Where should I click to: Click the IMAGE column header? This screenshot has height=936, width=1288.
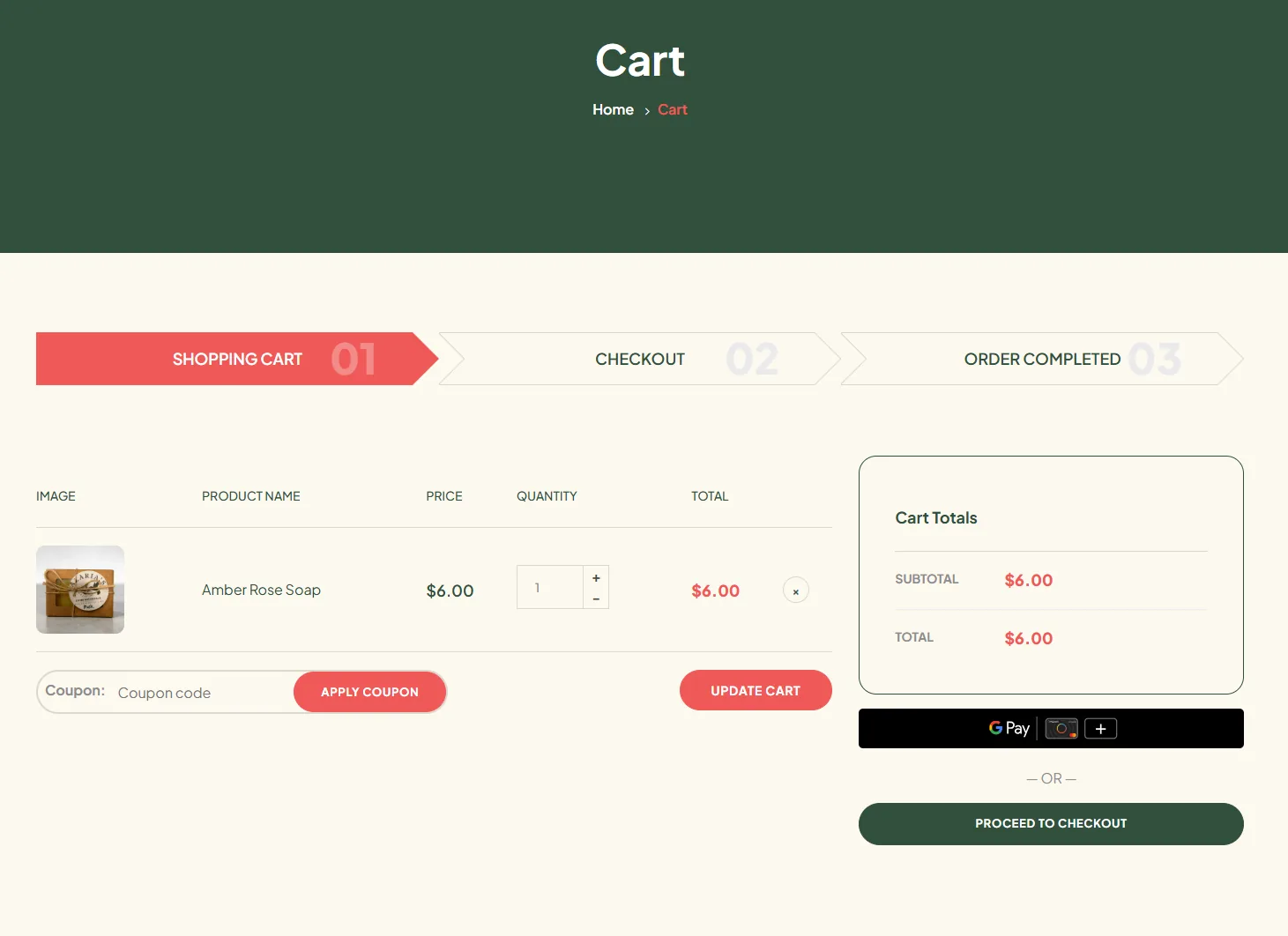pos(56,496)
